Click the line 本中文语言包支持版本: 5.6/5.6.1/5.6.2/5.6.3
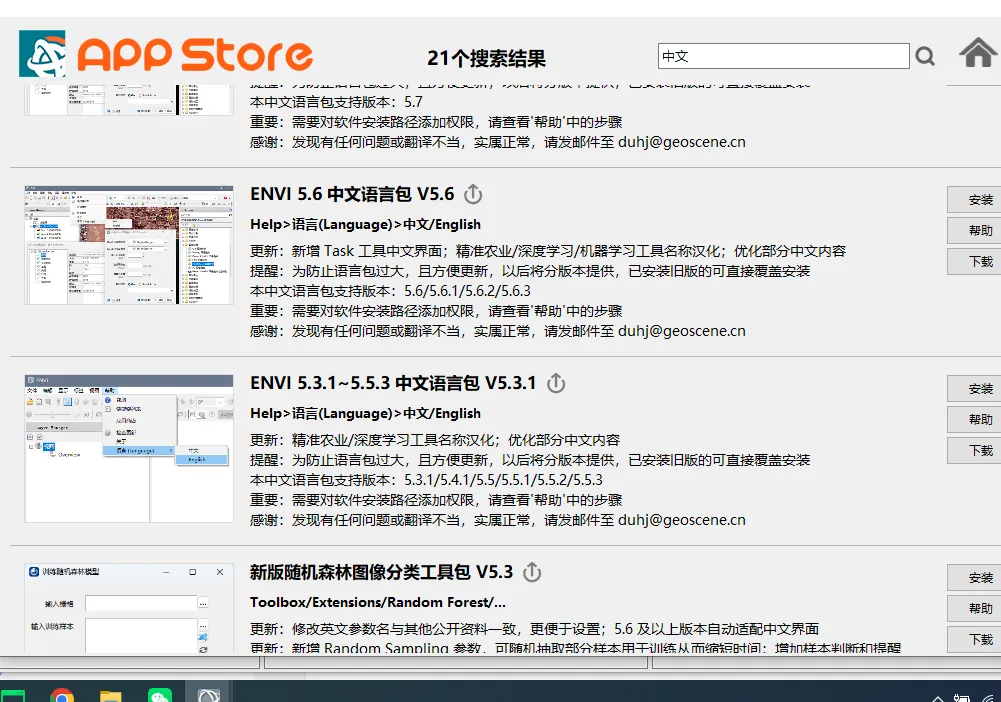The width and height of the screenshot is (1001, 702). (390, 291)
